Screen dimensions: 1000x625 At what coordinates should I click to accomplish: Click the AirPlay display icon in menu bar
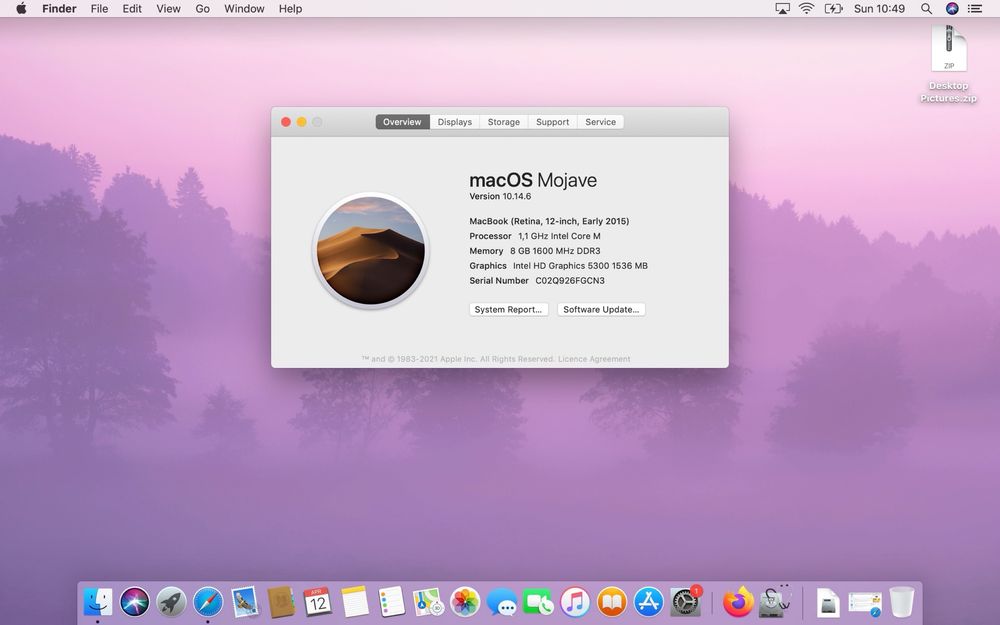(x=783, y=8)
